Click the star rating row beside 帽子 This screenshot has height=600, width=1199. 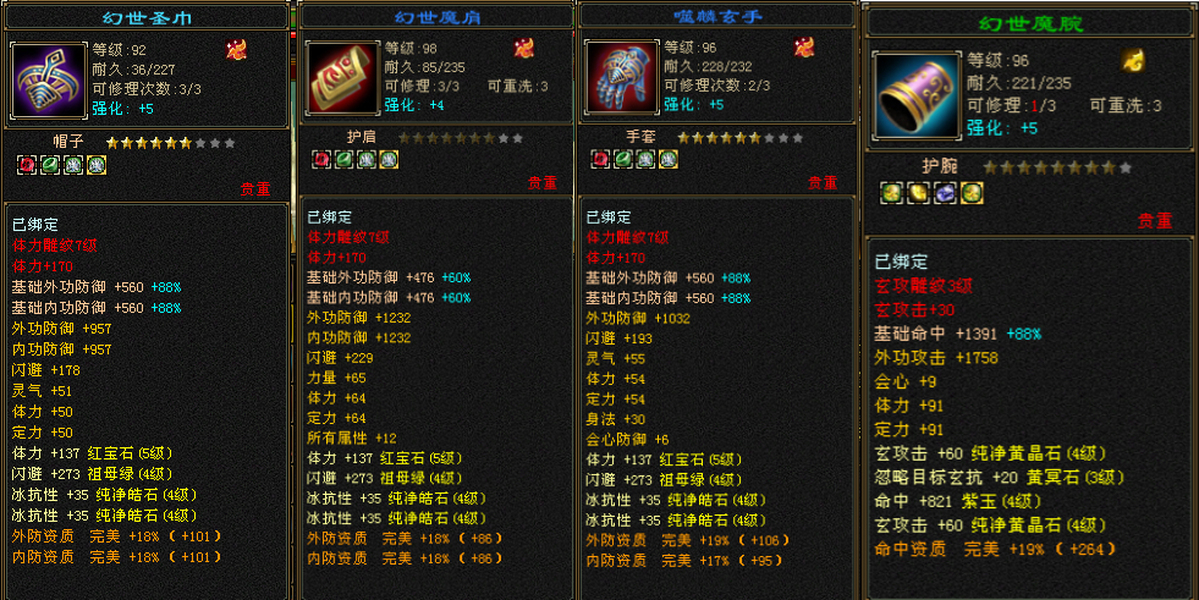(x=171, y=143)
